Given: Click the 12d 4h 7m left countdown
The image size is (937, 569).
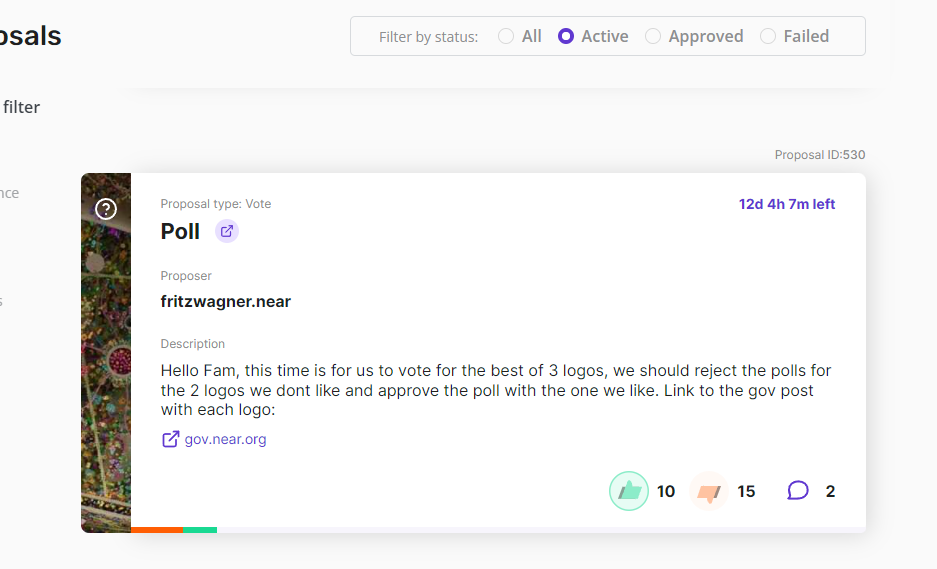Looking at the screenshot, I should tap(787, 204).
